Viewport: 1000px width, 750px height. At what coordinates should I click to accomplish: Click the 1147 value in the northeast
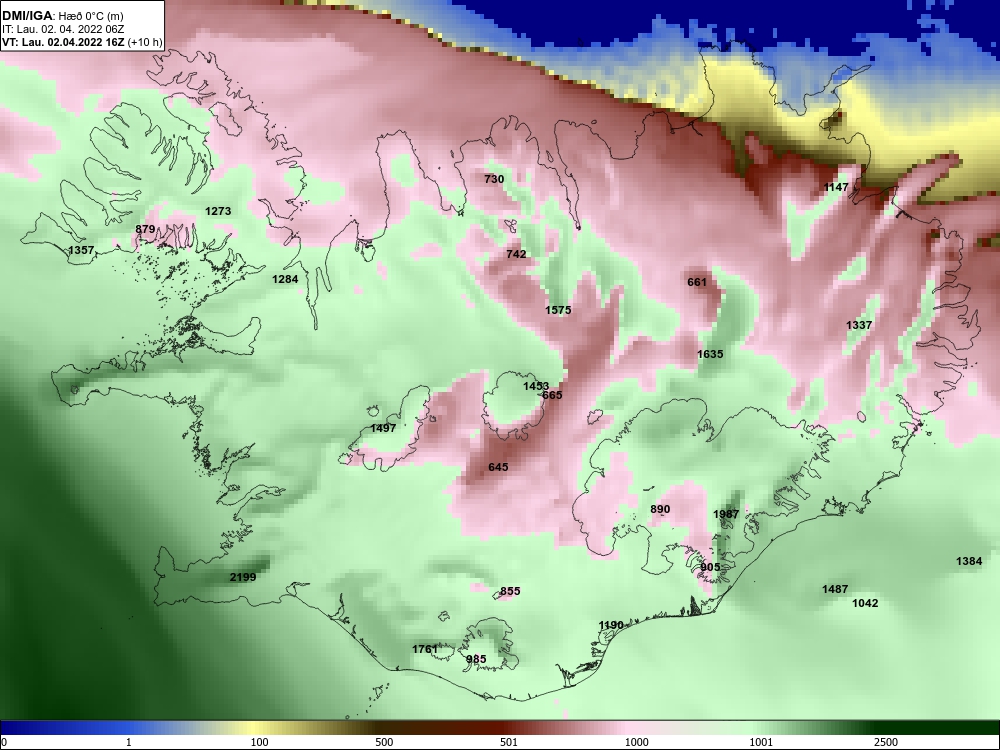pos(836,187)
